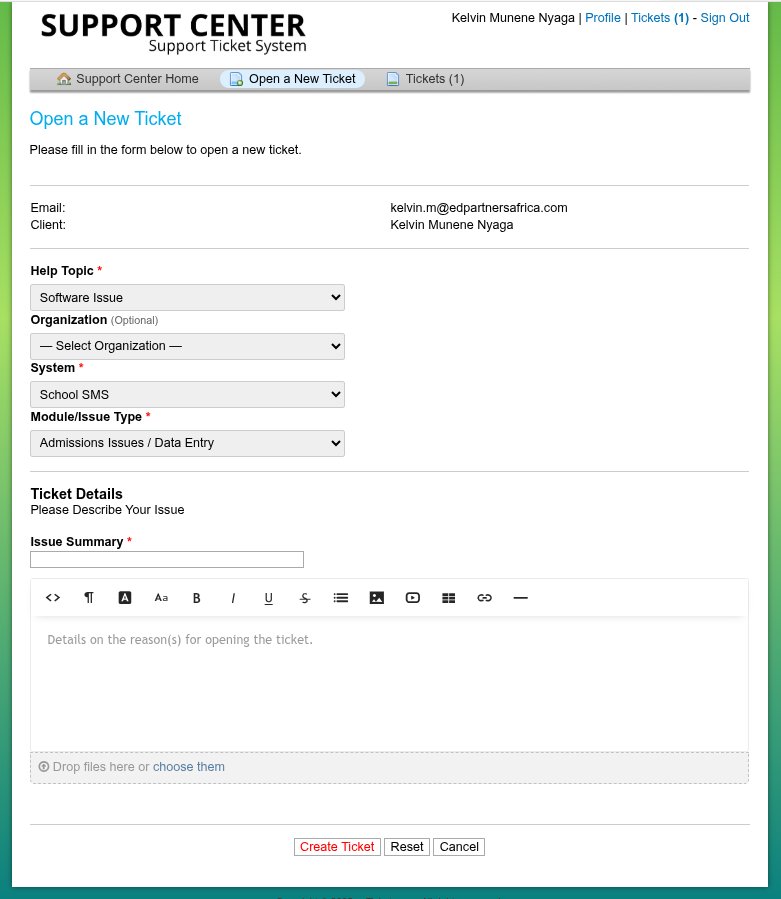
Task: Focus the Issue Summary input field
Action: point(167,560)
